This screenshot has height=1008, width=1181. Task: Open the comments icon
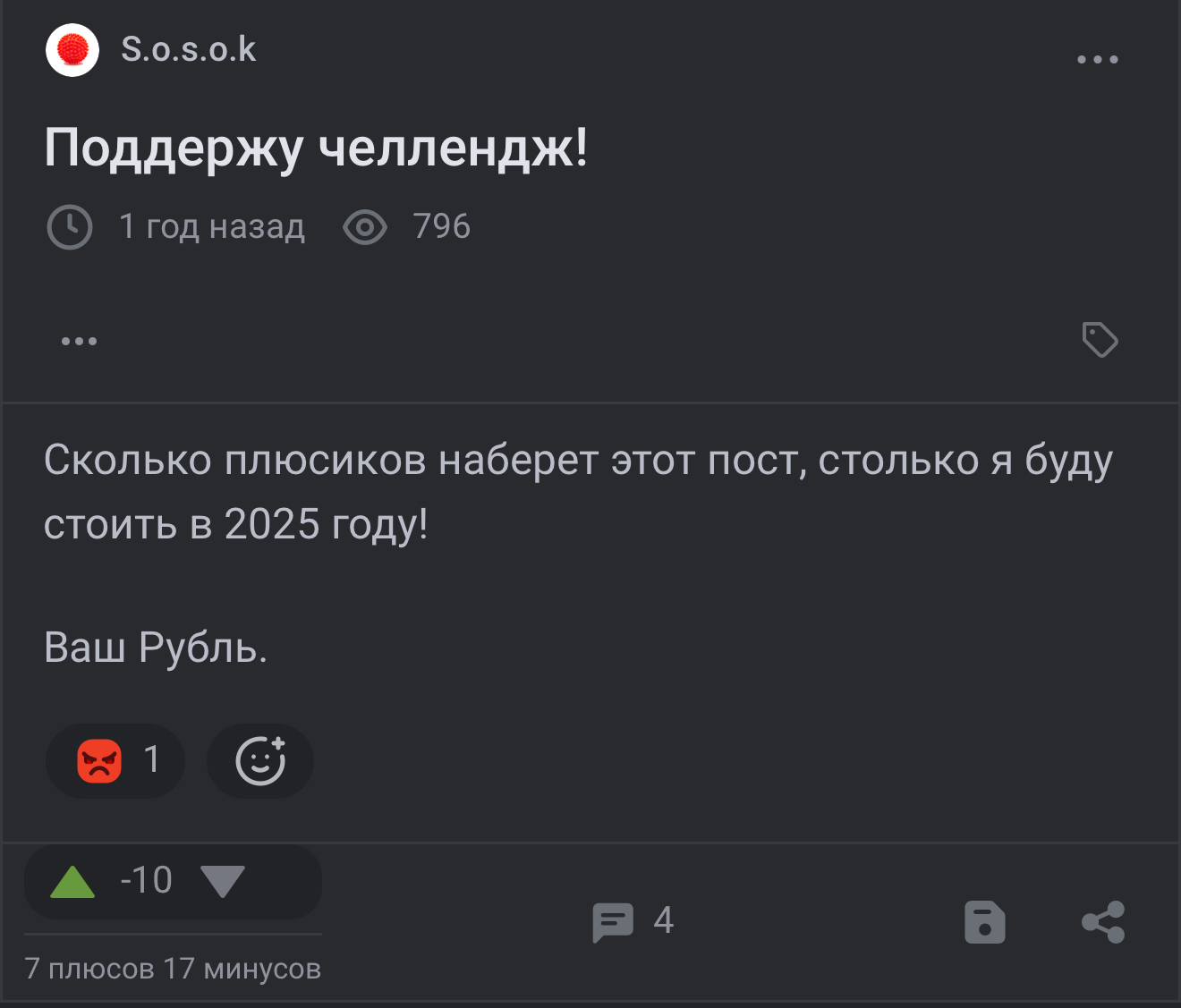tap(613, 922)
